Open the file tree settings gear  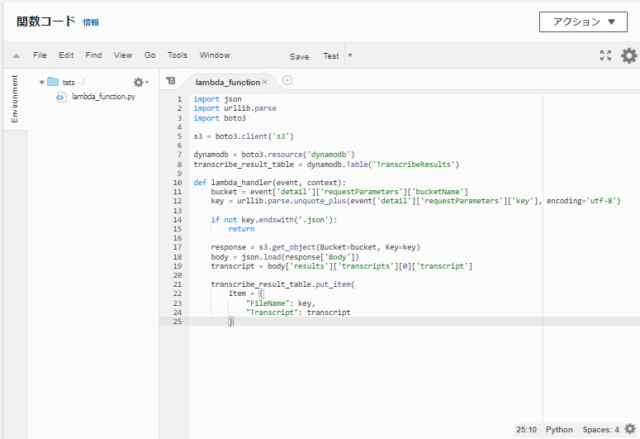click(x=140, y=82)
